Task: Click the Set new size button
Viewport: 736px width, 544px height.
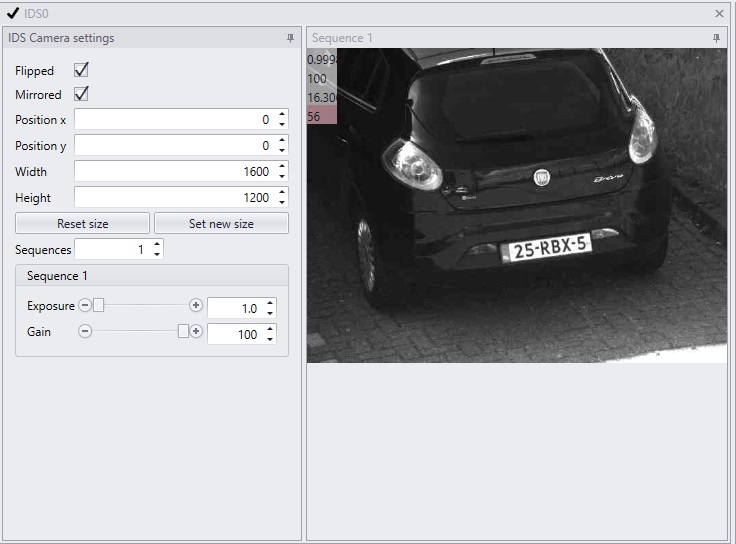Action: (221, 223)
